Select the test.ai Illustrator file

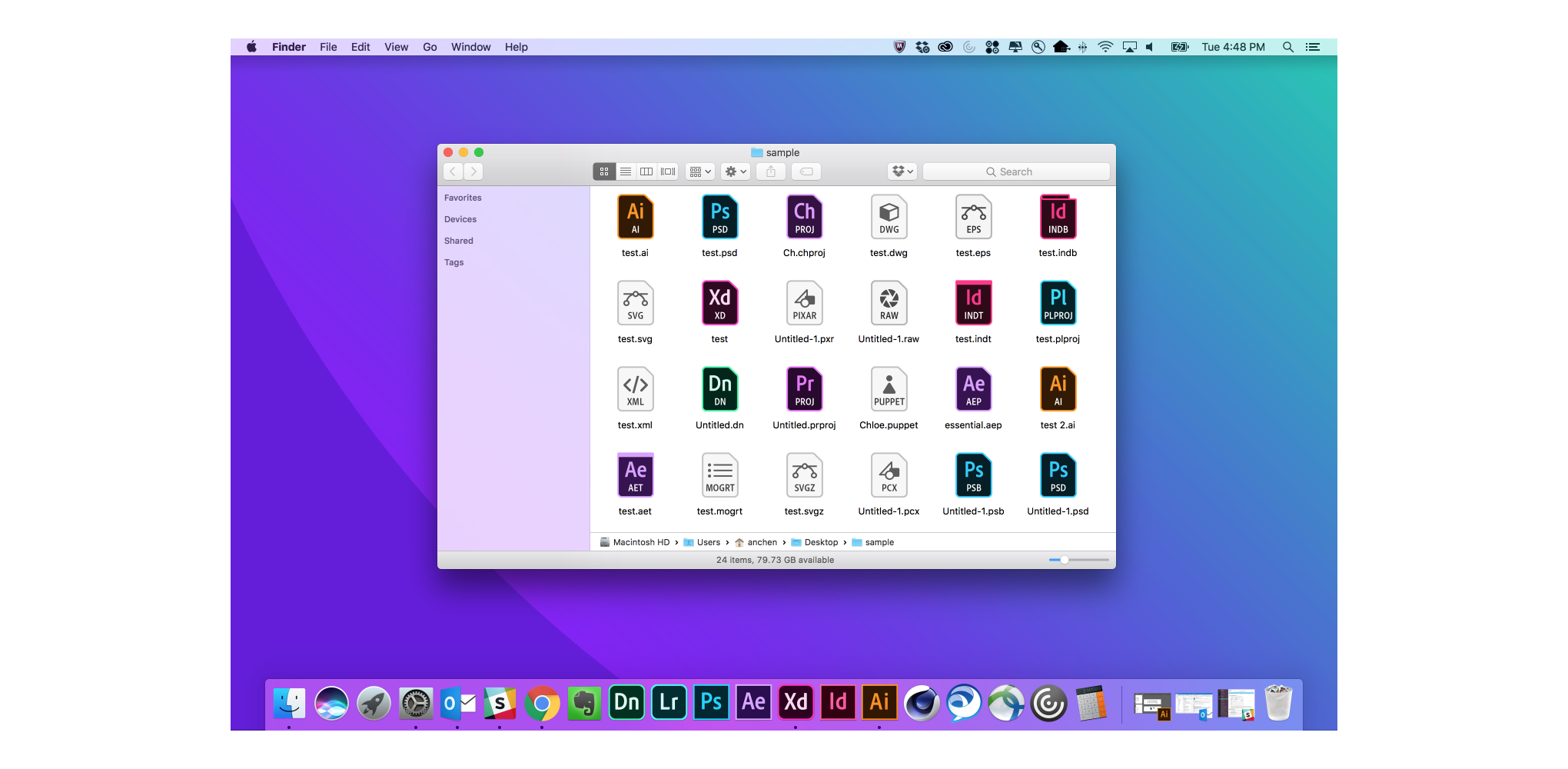pos(635,217)
